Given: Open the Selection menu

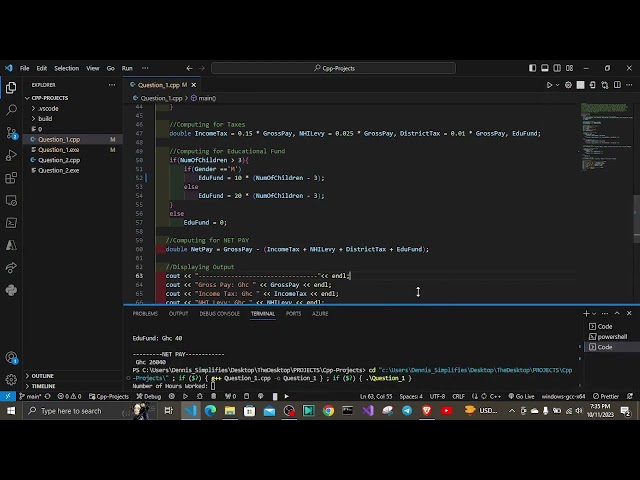Looking at the screenshot, I should (x=67, y=68).
